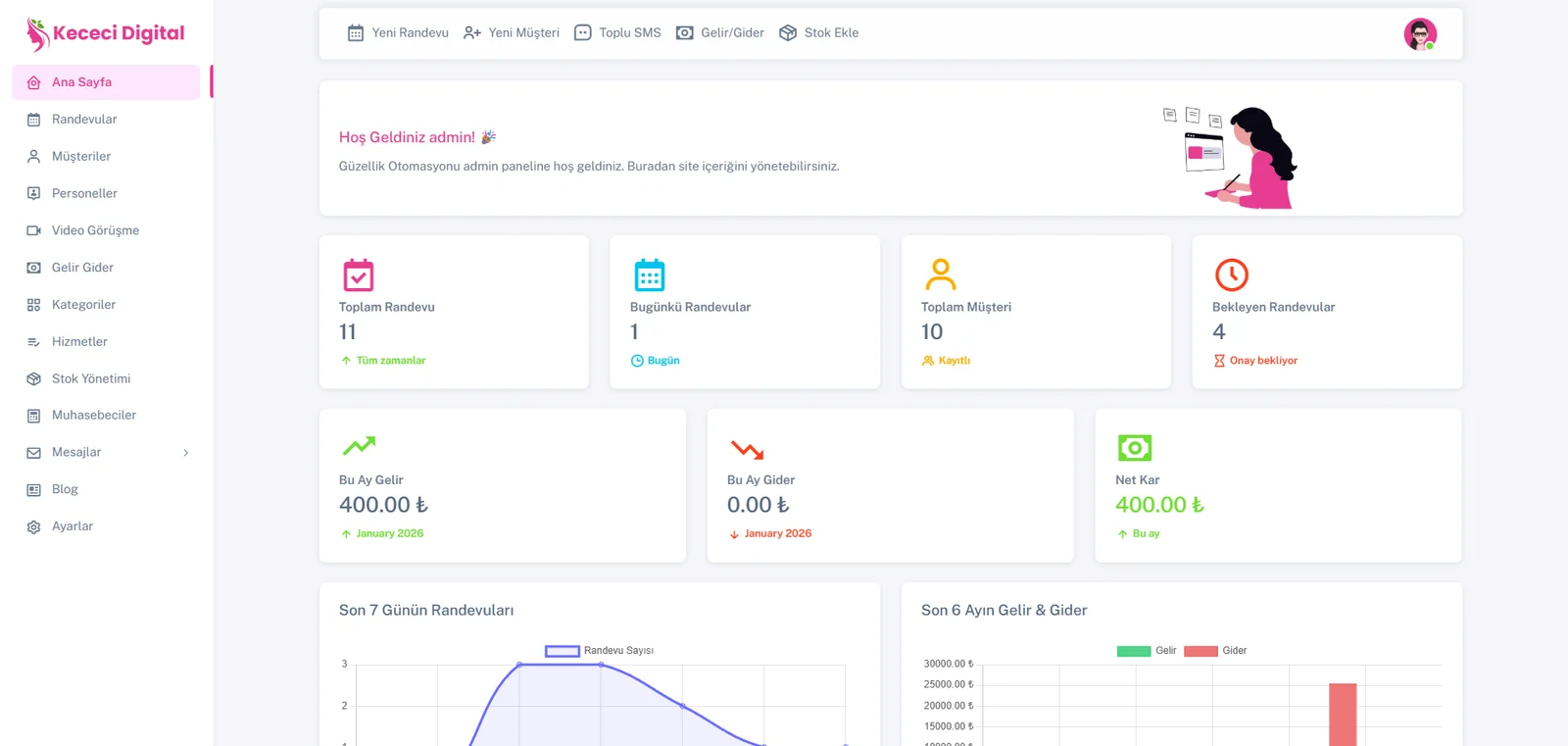Click the Yeni Randevu calendar icon
1568x746 pixels.
point(356,33)
